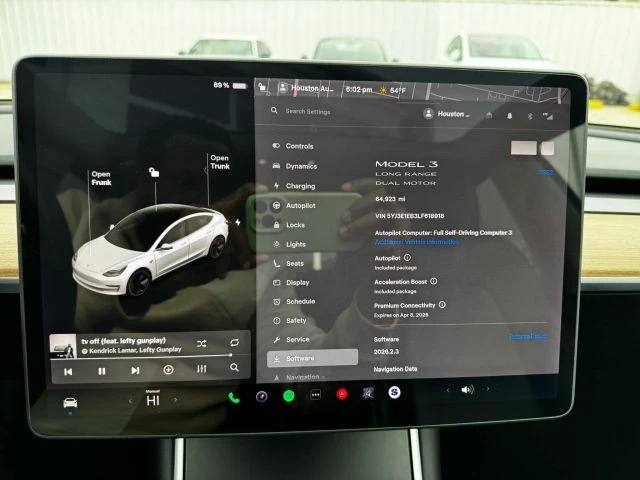This screenshot has height=480, width=640.
Task: Skip to next track
Action: click(x=135, y=370)
